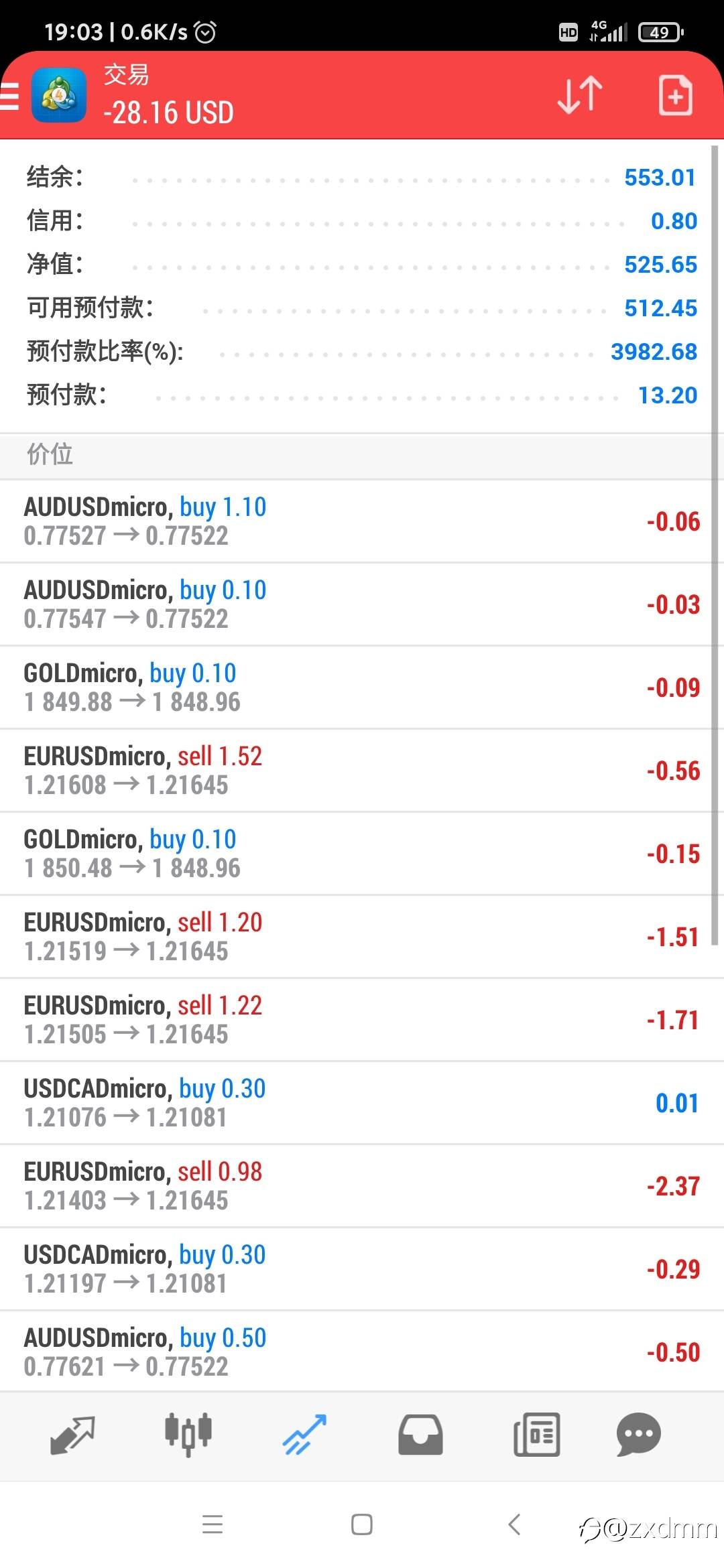The width and height of the screenshot is (724, 1568).
Task: Tap the EURUSDmicro sell 0.98 position
Action: pos(355,1186)
